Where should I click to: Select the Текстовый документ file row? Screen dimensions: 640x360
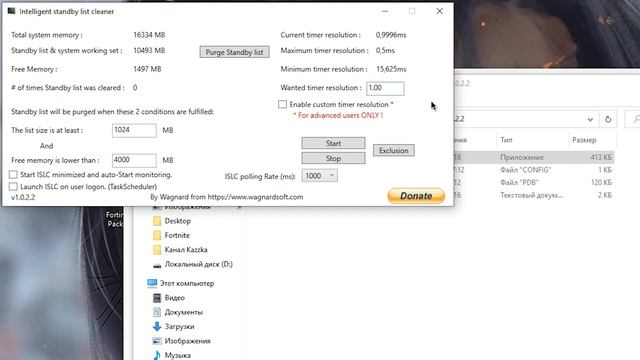point(534,195)
